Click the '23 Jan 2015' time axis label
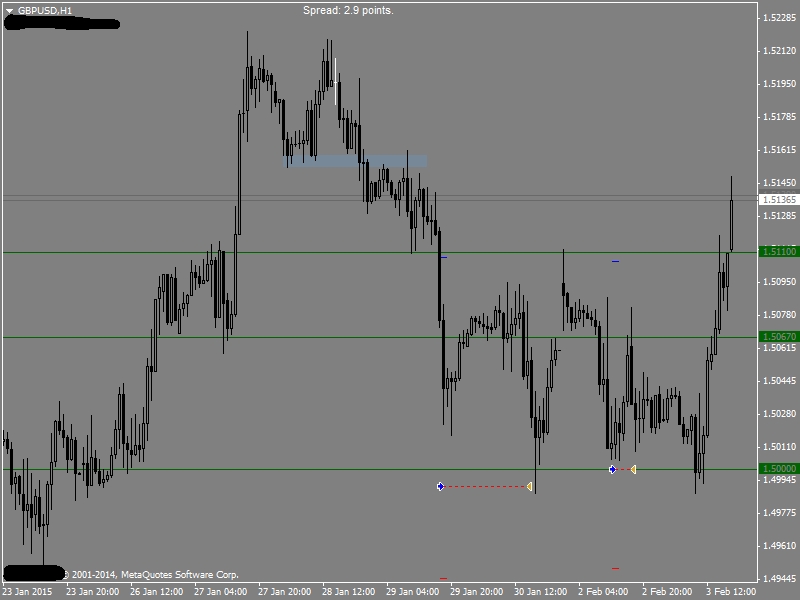This screenshot has width=800, height=600. click(27, 592)
